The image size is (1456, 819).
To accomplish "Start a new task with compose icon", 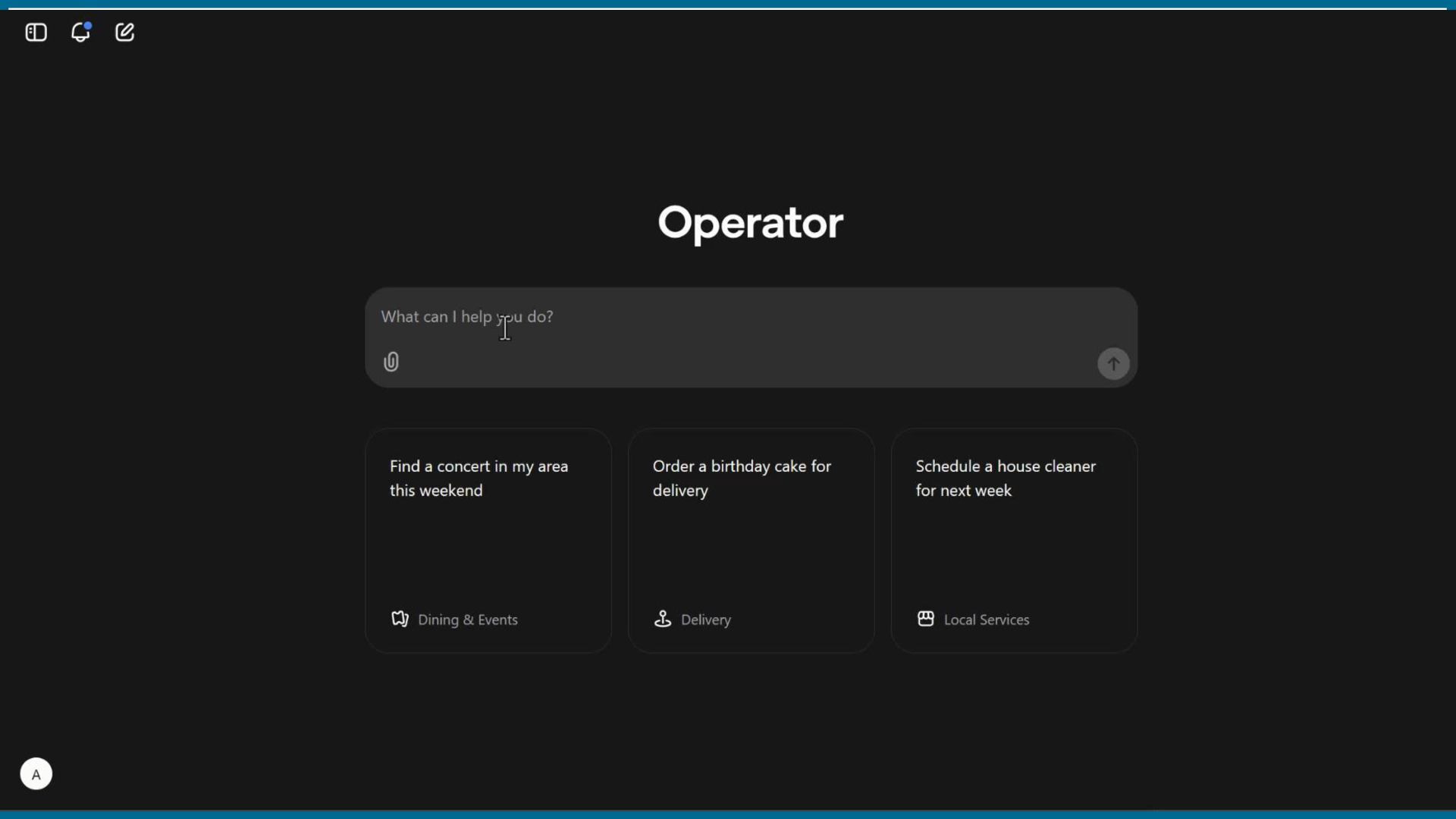I will [125, 32].
